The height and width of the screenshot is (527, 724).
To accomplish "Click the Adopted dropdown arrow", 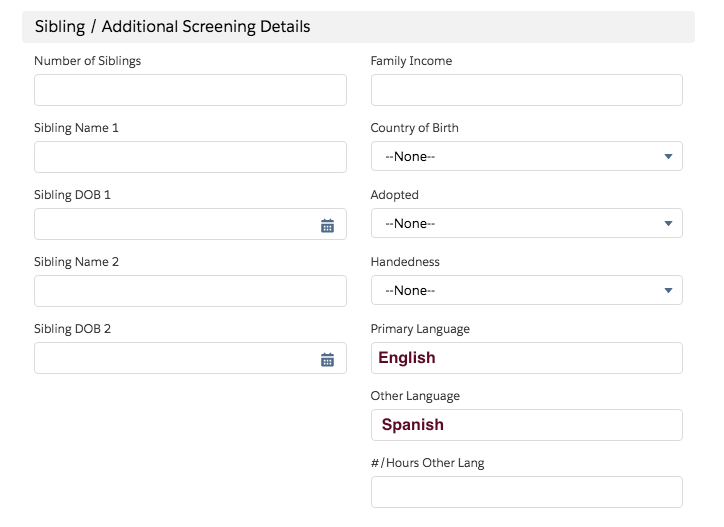I will pyautogui.click(x=668, y=224).
